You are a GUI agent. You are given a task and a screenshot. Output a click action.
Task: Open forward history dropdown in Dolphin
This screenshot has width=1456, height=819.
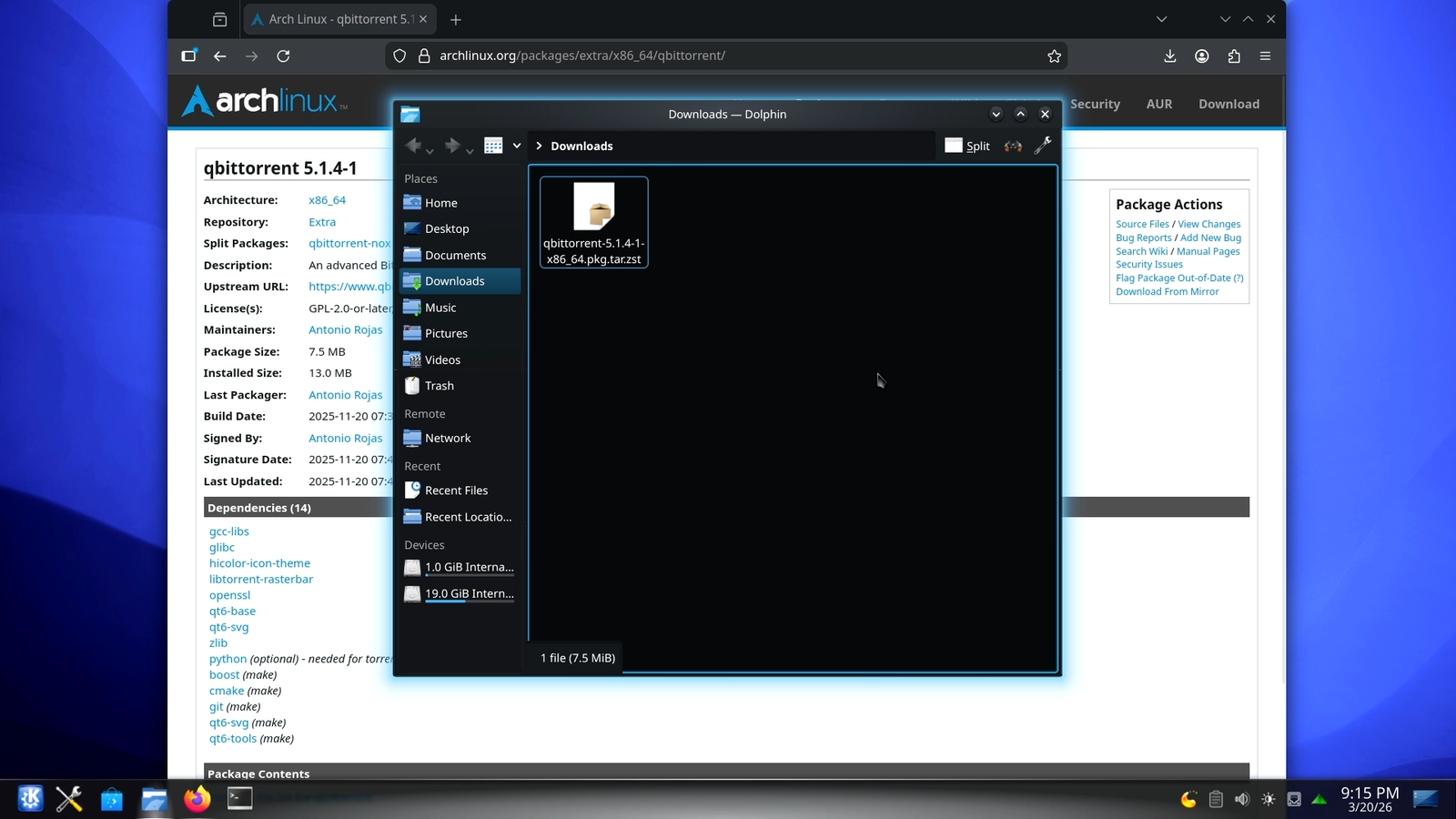(x=470, y=150)
